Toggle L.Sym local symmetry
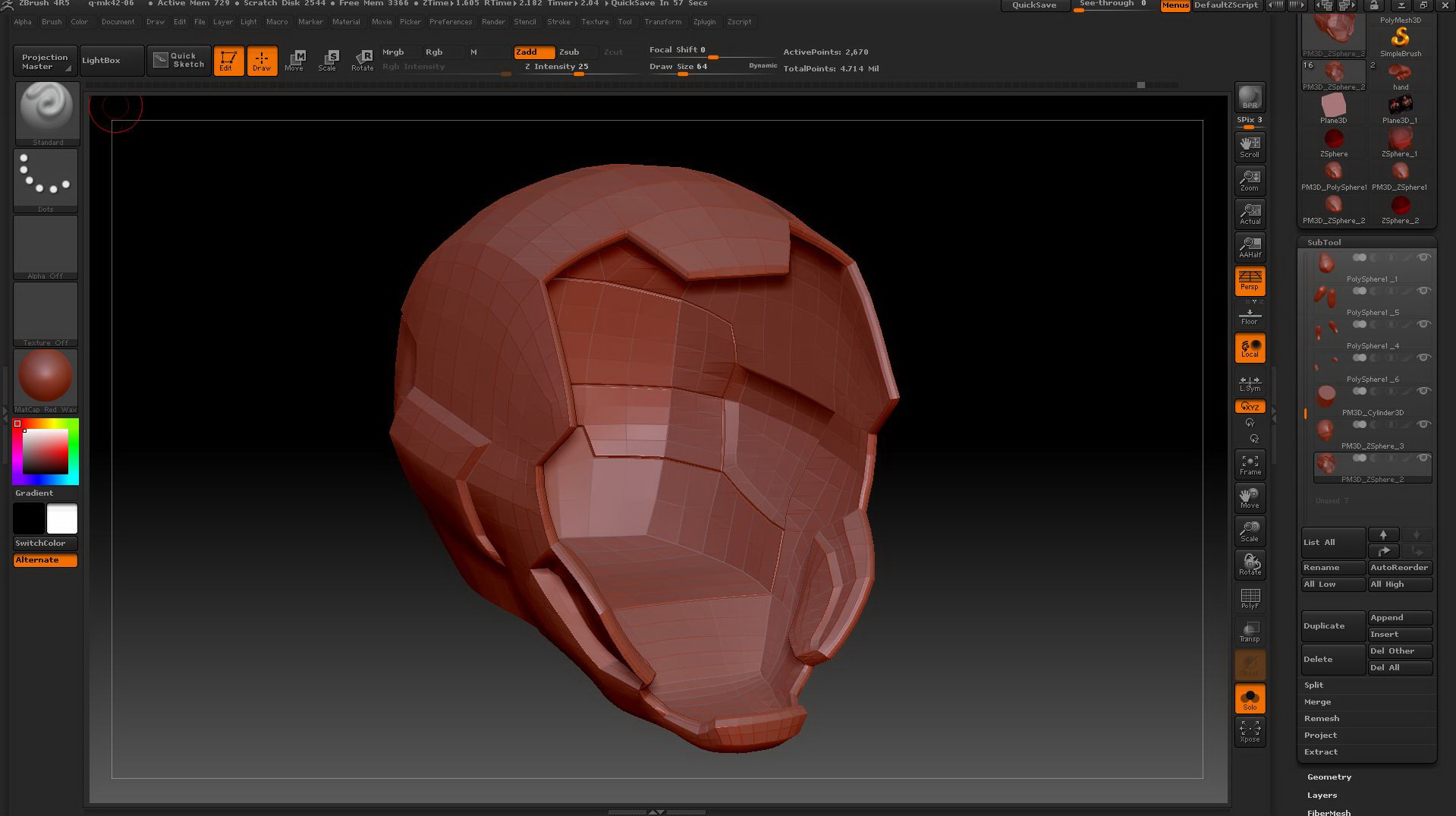Image resolution: width=1456 pixels, height=816 pixels. 1250,382
